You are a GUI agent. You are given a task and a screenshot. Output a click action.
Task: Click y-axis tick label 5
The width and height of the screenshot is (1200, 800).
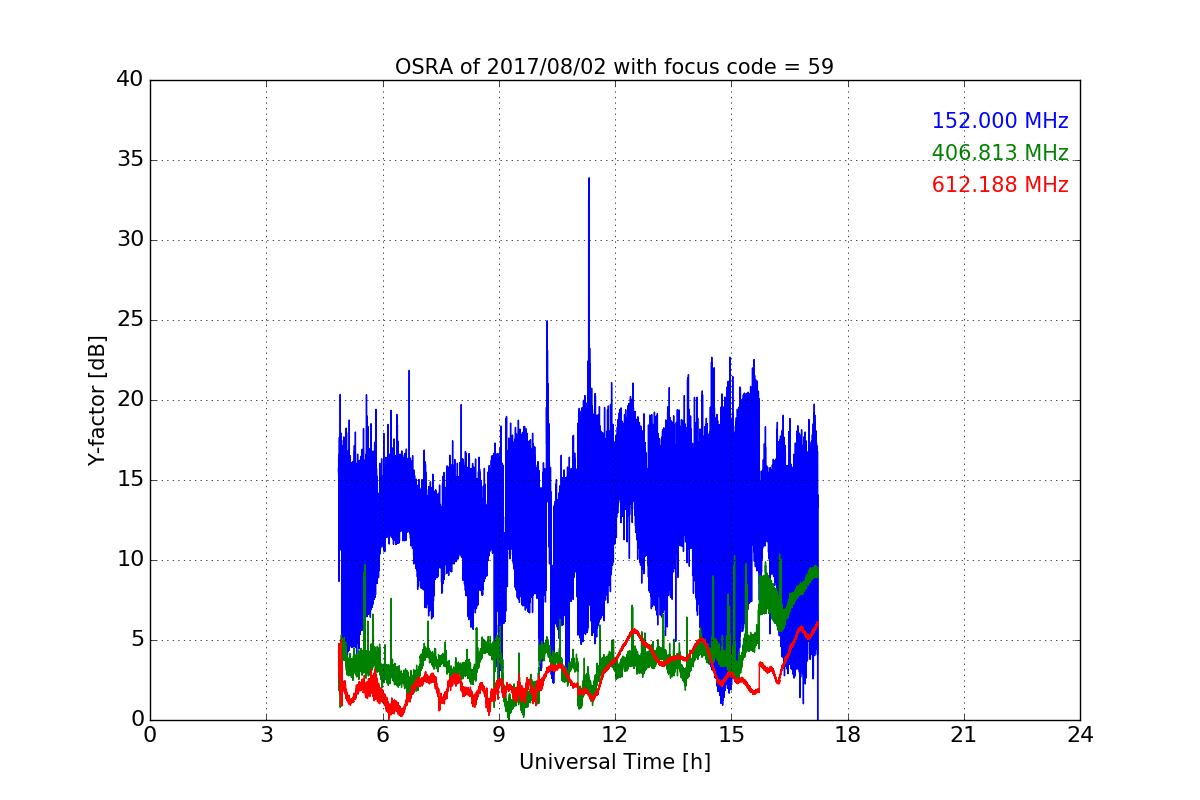(137, 640)
